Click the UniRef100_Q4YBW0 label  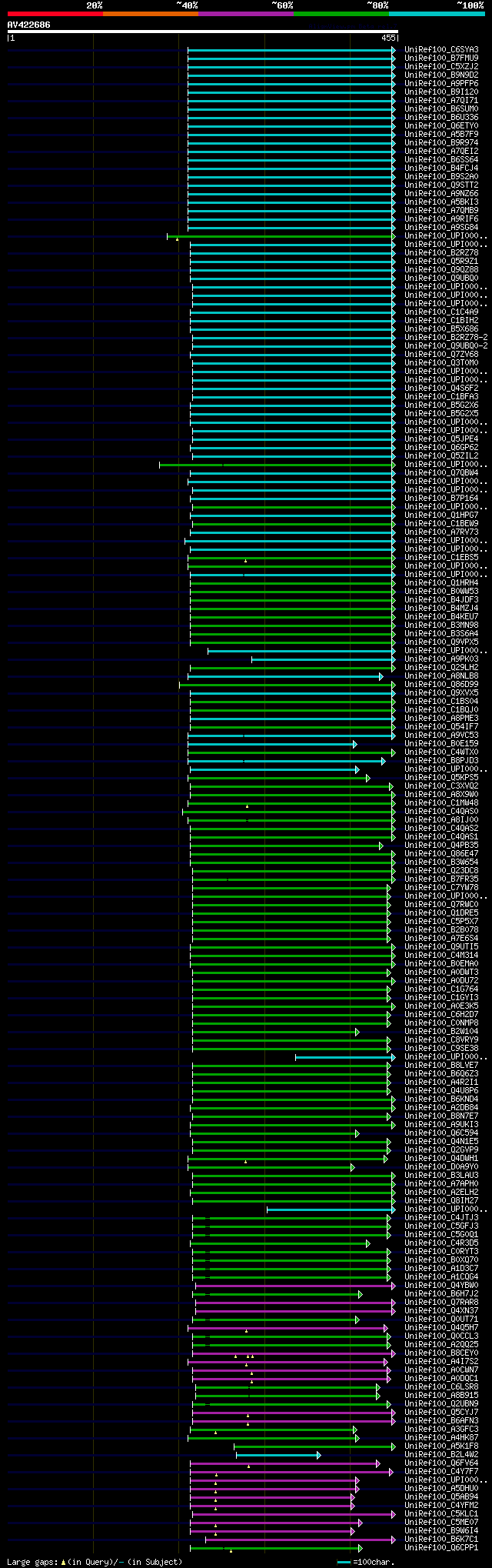click(441, 1286)
